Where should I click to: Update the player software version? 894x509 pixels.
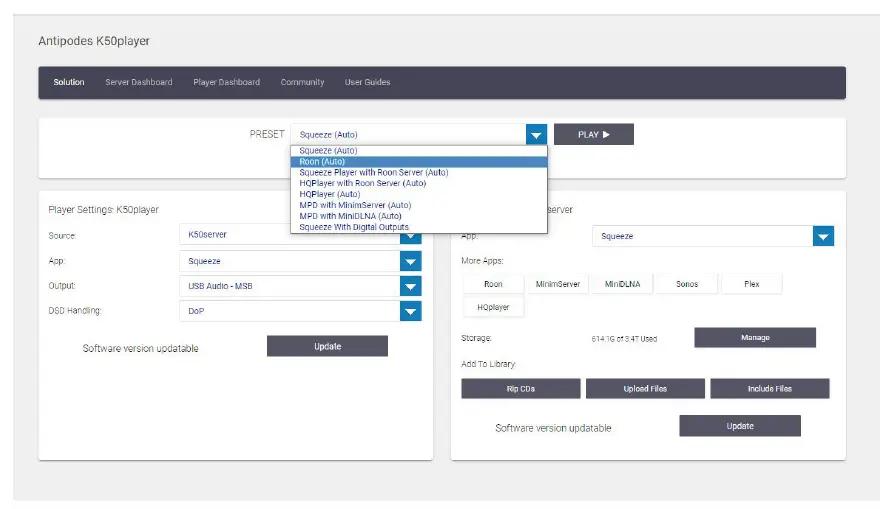(x=327, y=346)
